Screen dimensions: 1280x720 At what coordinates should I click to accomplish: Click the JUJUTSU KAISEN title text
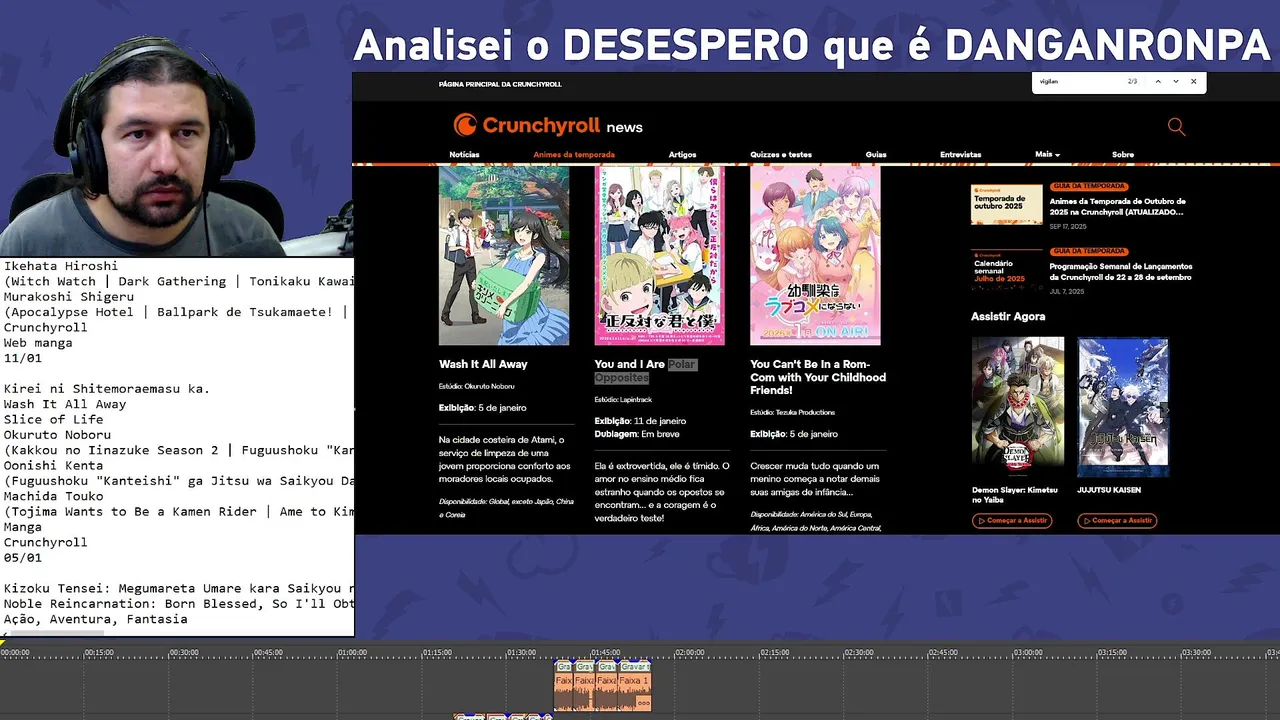coord(1109,490)
